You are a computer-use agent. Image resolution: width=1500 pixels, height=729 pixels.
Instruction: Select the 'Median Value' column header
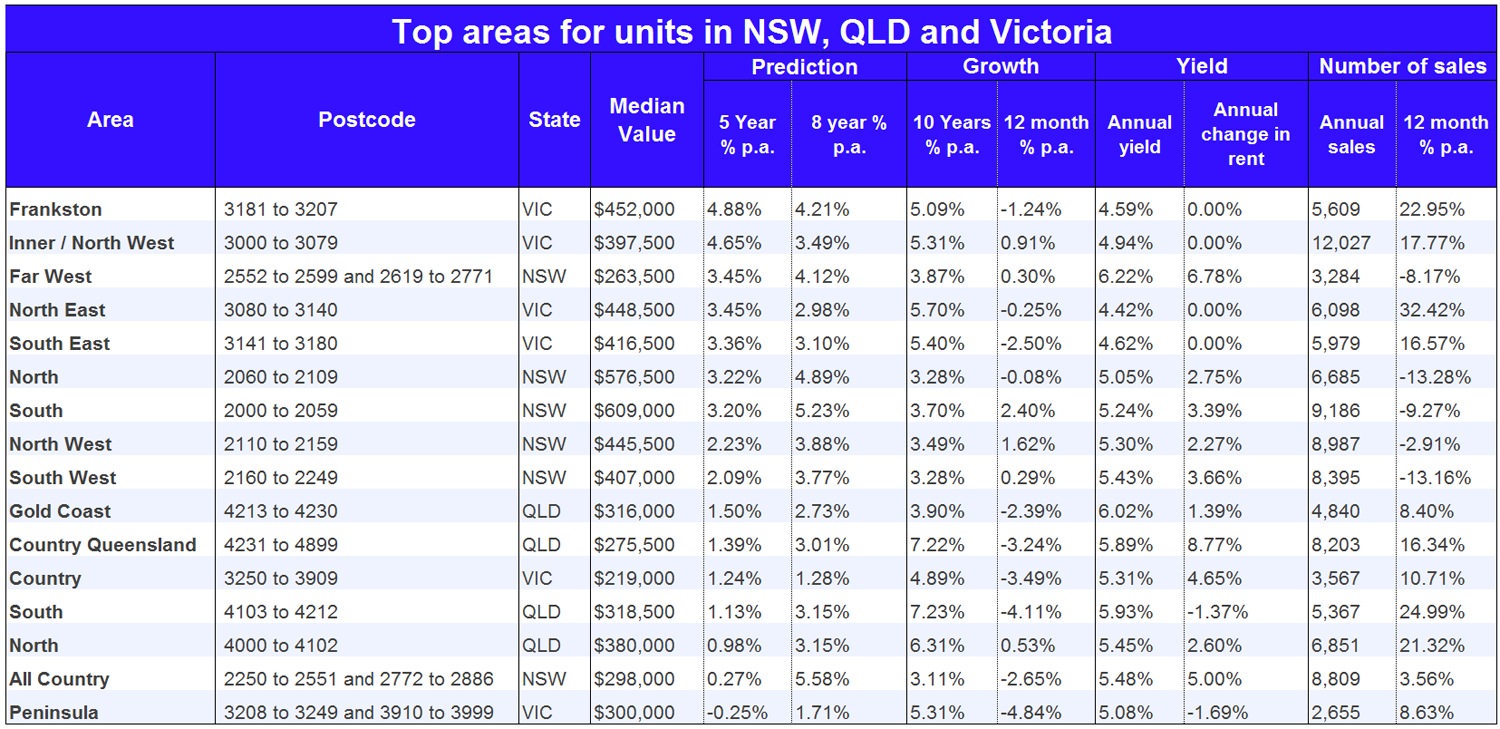click(647, 120)
